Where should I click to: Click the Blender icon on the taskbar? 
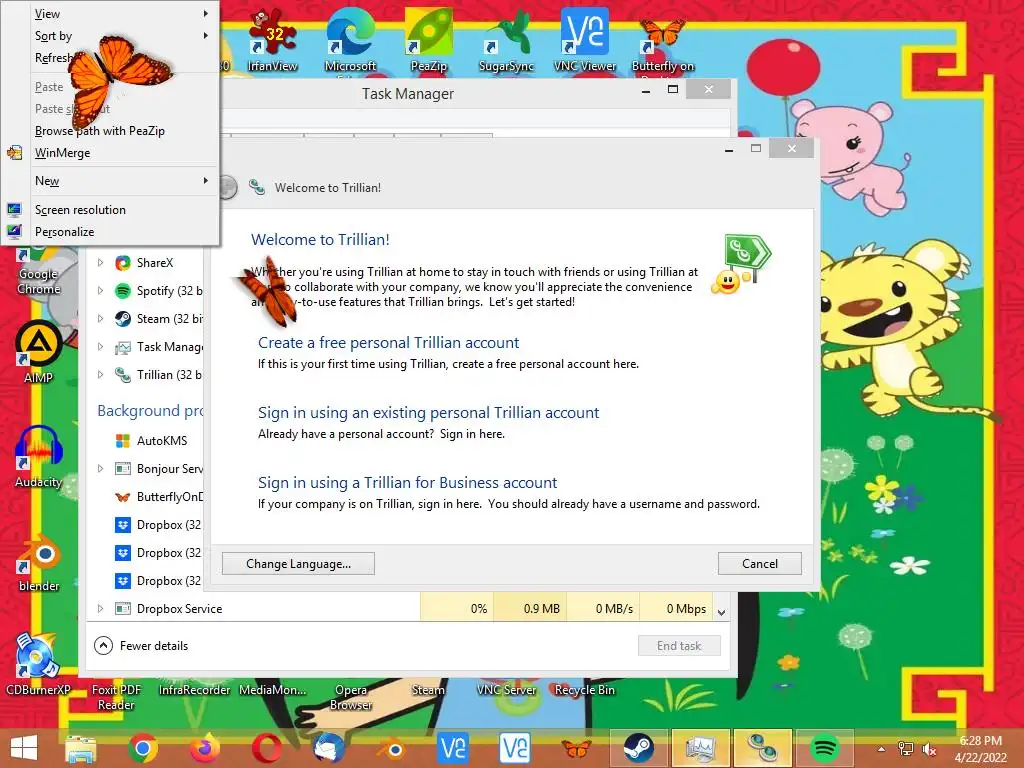pos(391,748)
